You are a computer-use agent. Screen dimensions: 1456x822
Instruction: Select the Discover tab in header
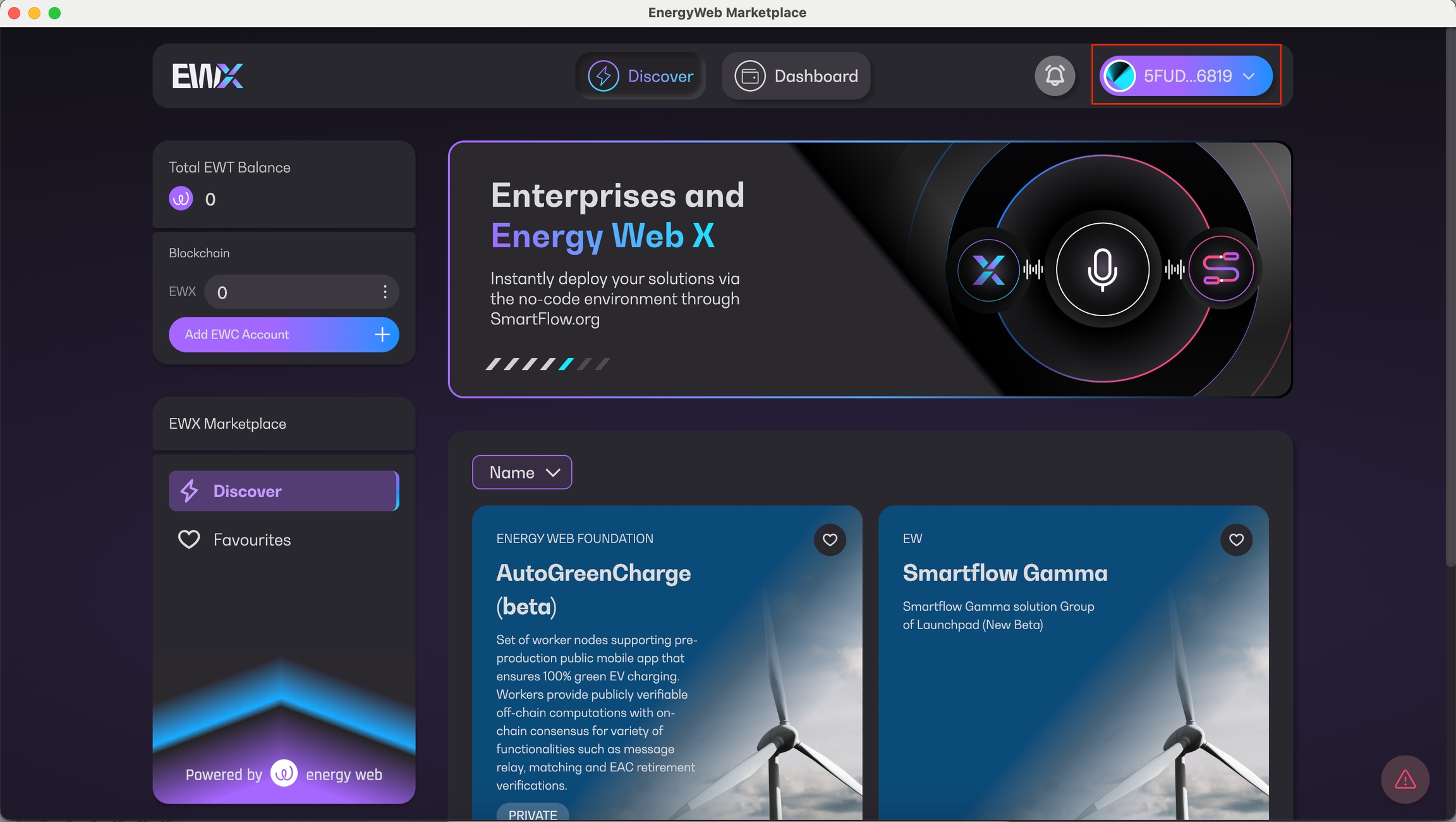(x=641, y=76)
